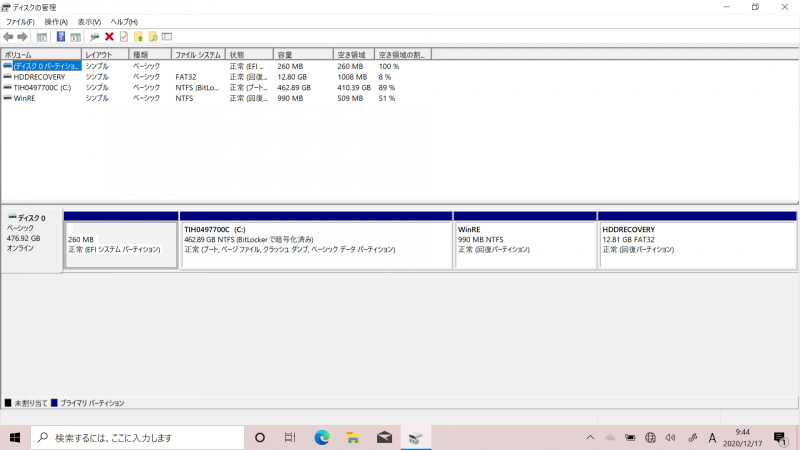Sort by the レイアウト column header
The height and width of the screenshot is (450, 800).
pyautogui.click(x=105, y=55)
